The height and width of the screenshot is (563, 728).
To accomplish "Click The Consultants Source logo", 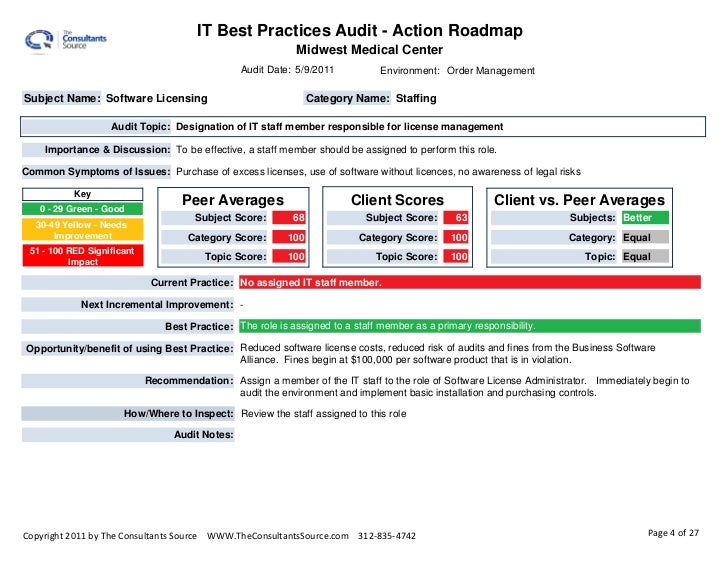I will pyautogui.click(x=66, y=41).
